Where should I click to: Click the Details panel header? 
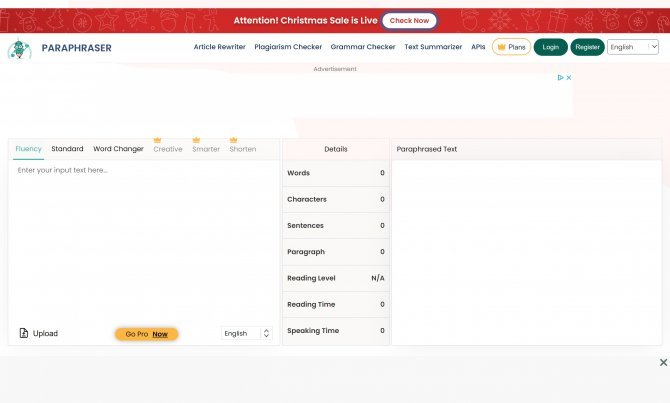[336, 149]
